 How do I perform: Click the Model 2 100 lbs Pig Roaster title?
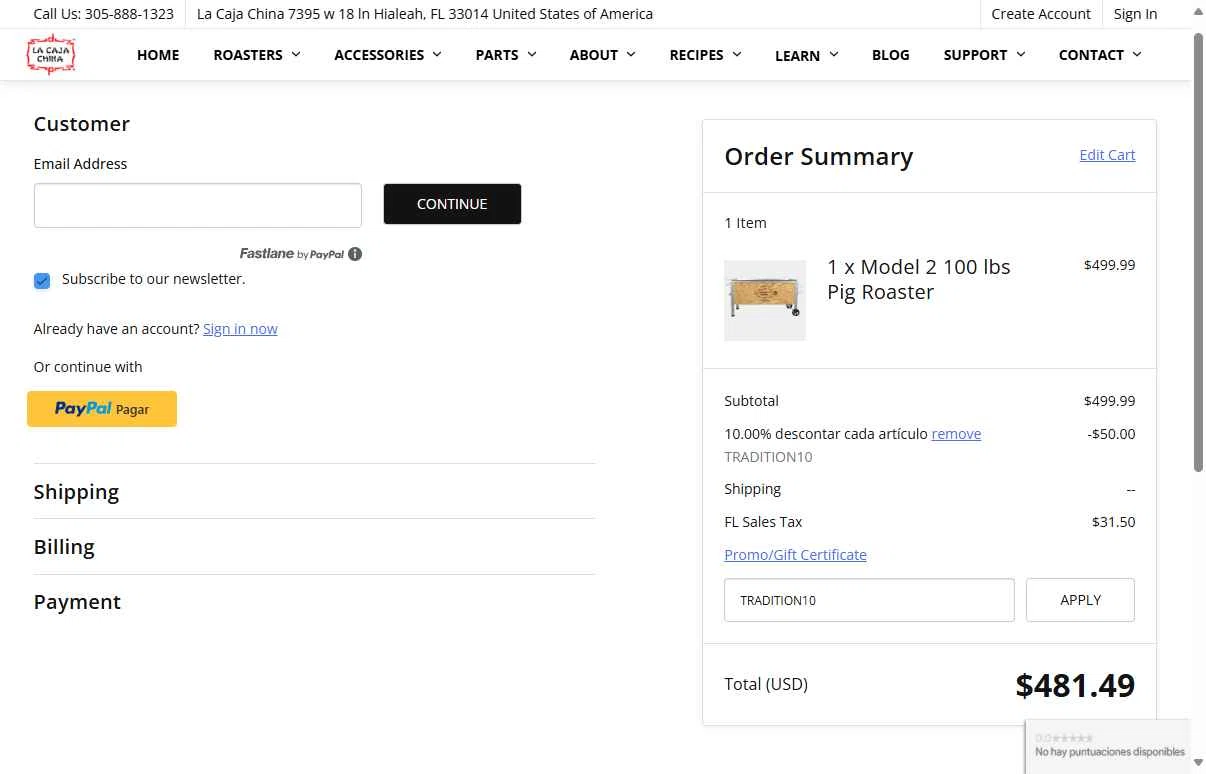(x=919, y=280)
